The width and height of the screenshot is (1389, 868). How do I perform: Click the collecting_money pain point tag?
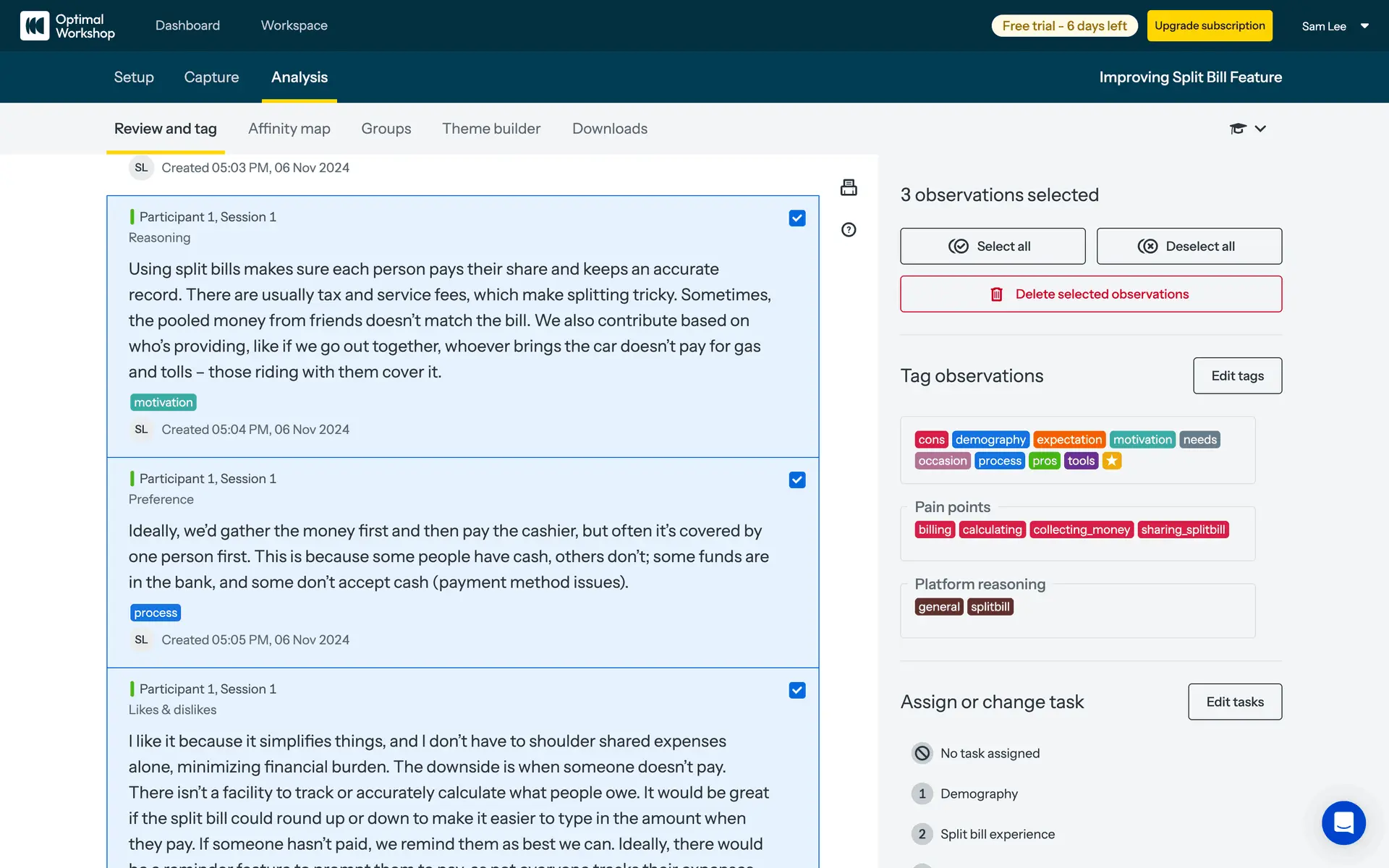pyautogui.click(x=1081, y=529)
